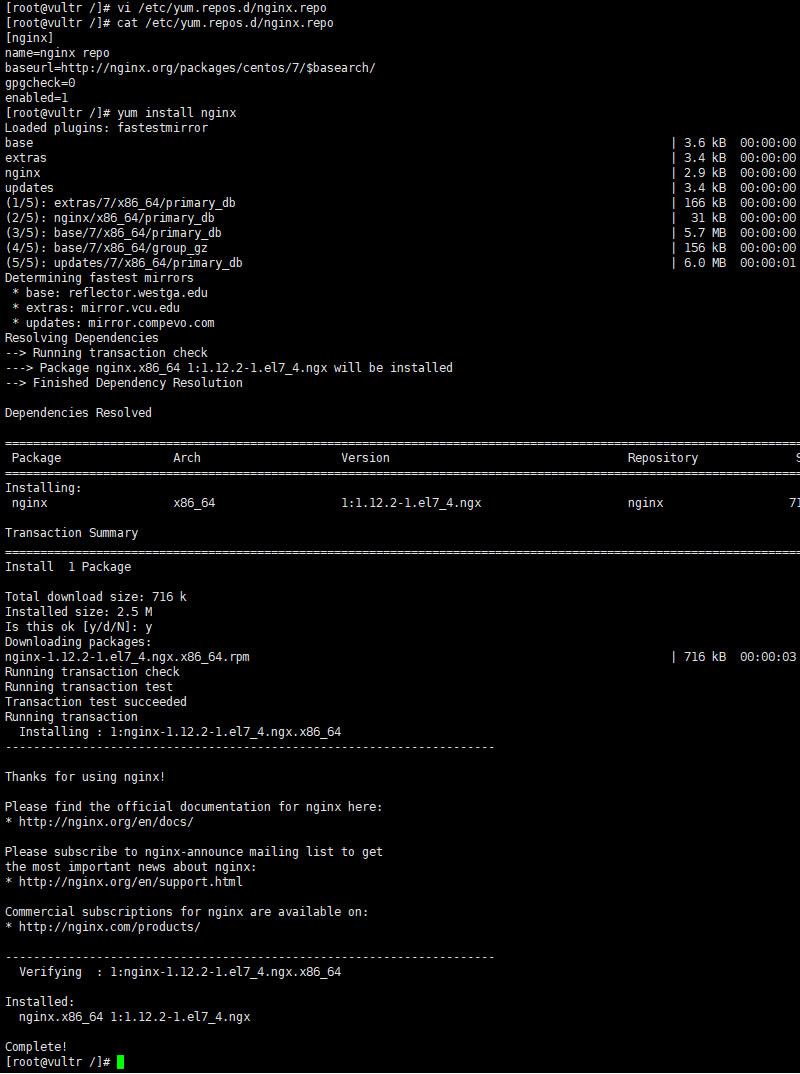This screenshot has height=1074, width=800.
Task: Click the 'Resolving Dependencies' line
Action: click(82, 338)
